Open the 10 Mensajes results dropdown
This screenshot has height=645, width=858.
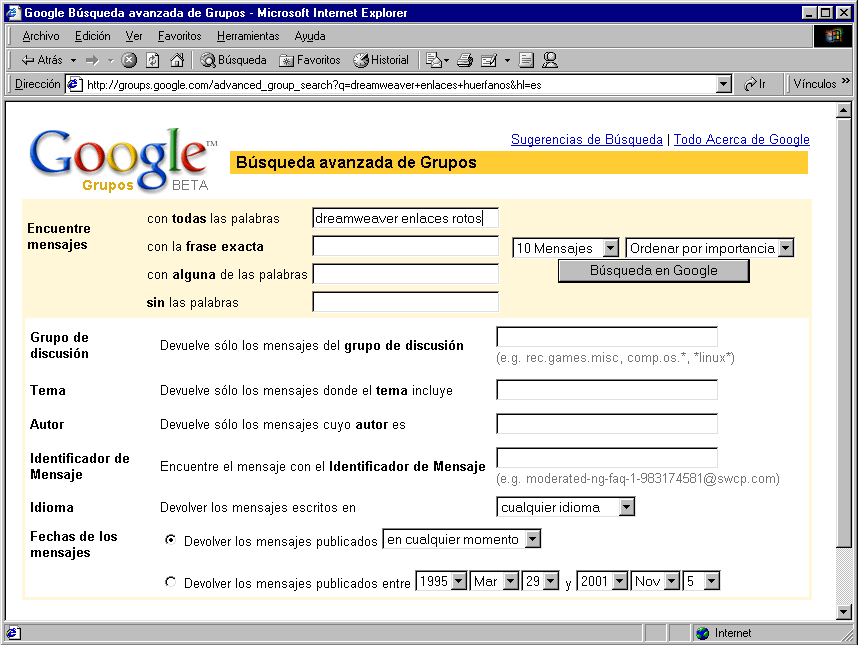pos(611,248)
